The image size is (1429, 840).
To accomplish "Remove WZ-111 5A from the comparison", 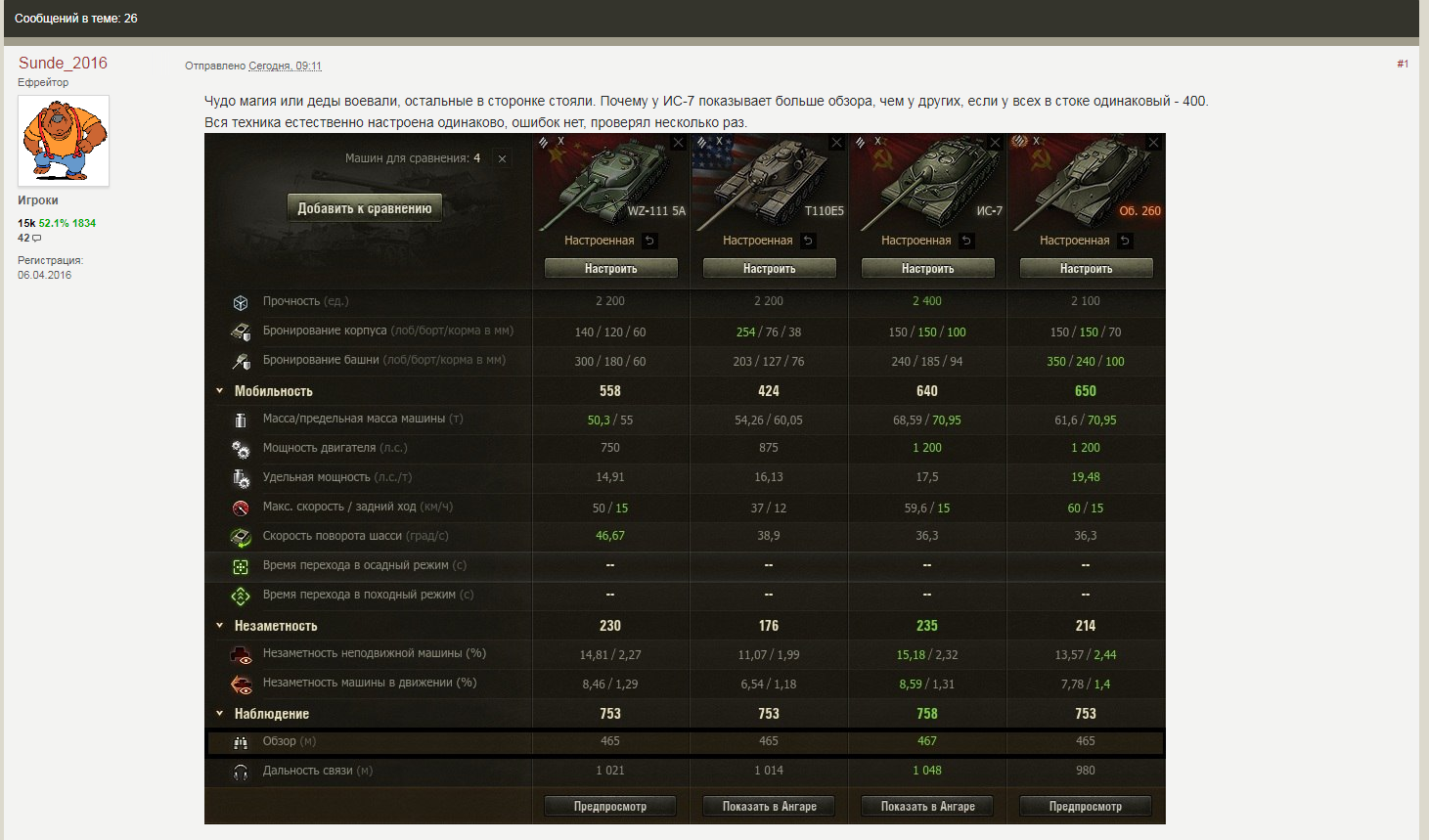I will (x=678, y=143).
